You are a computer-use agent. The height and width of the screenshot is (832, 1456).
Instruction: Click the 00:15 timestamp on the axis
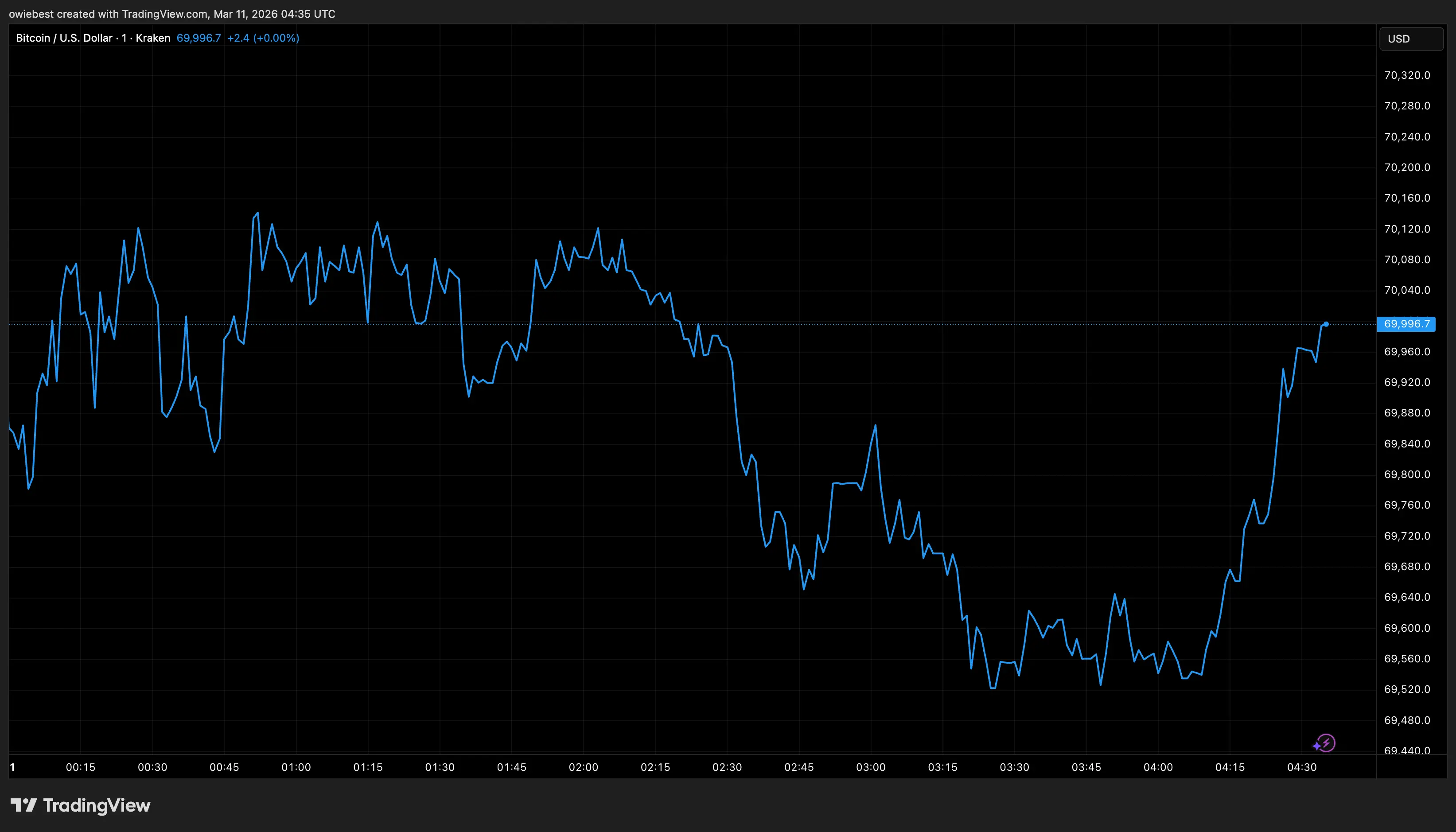pyautogui.click(x=81, y=767)
